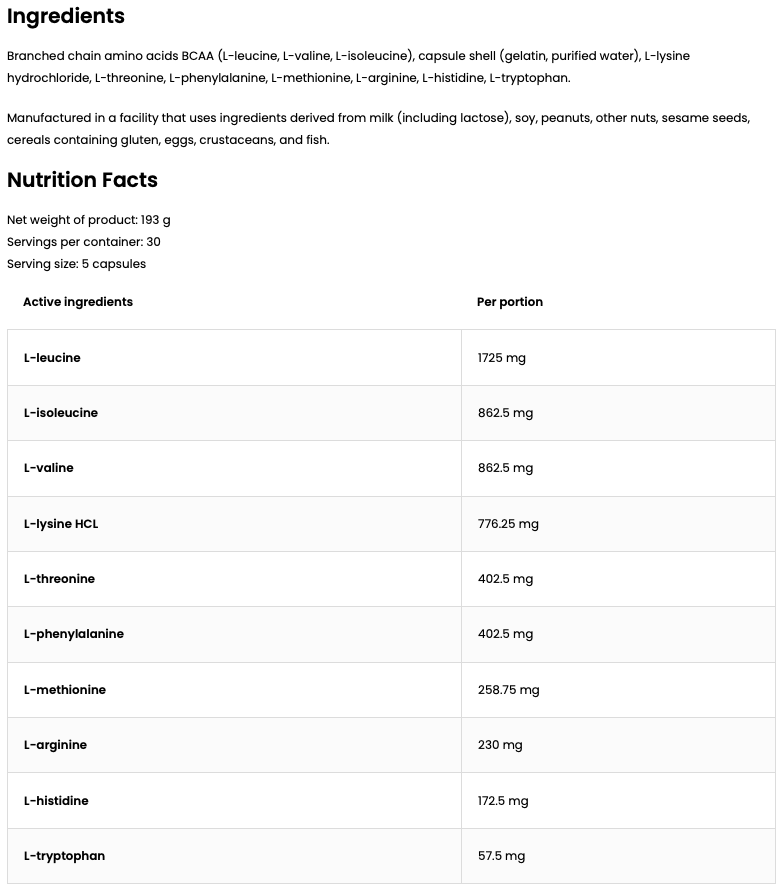Click the Ingredients heading

click(x=66, y=16)
